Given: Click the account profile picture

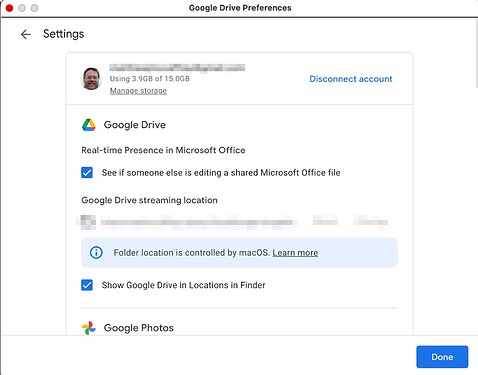Looking at the screenshot, I should [91, 79].
